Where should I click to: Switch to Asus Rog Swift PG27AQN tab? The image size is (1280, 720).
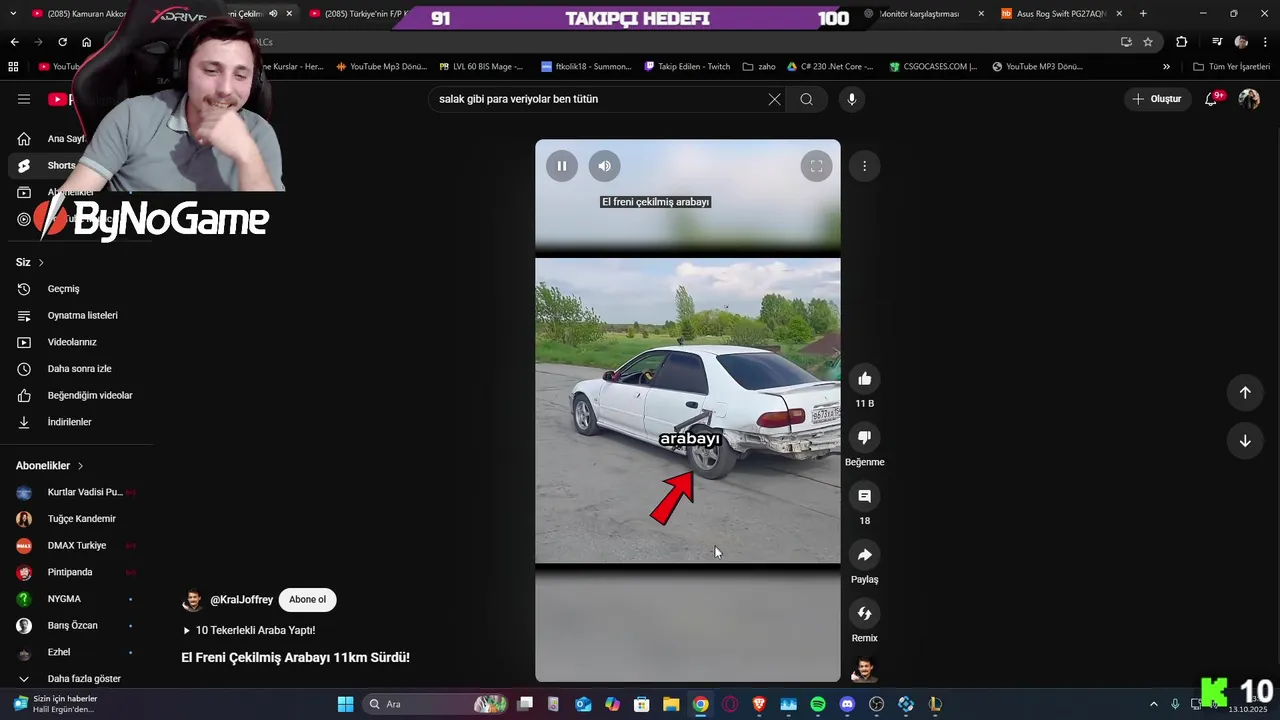coord(1061,14)
